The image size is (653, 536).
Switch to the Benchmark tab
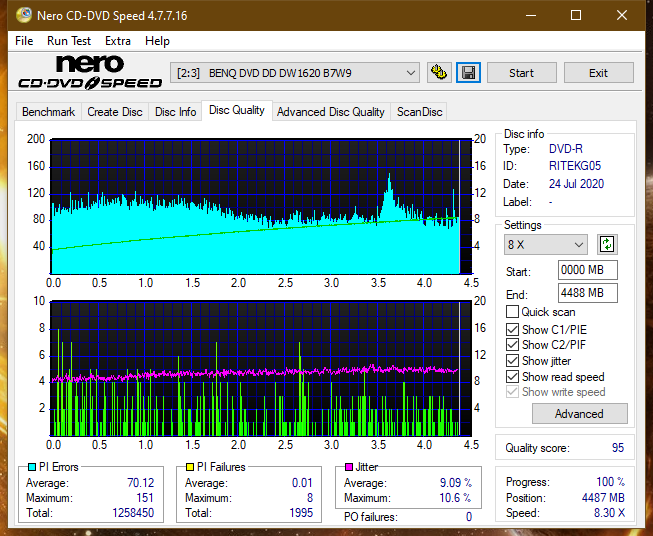click(x=48, y=112)
